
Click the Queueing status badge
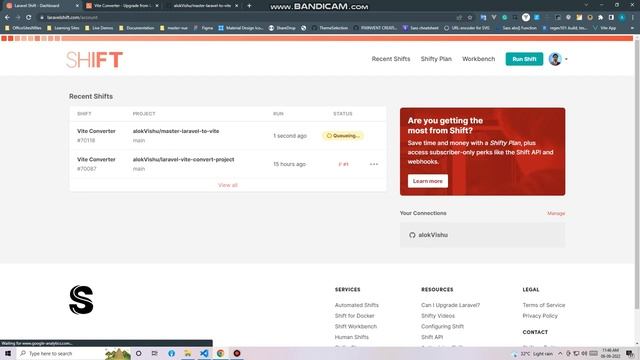343,136
